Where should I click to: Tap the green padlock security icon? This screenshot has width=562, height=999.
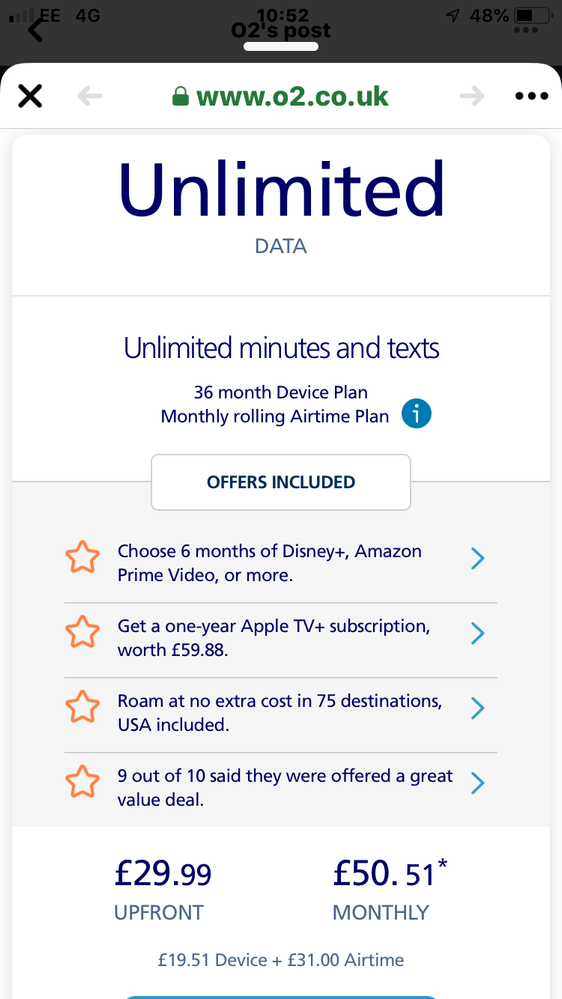pos(181,96)
